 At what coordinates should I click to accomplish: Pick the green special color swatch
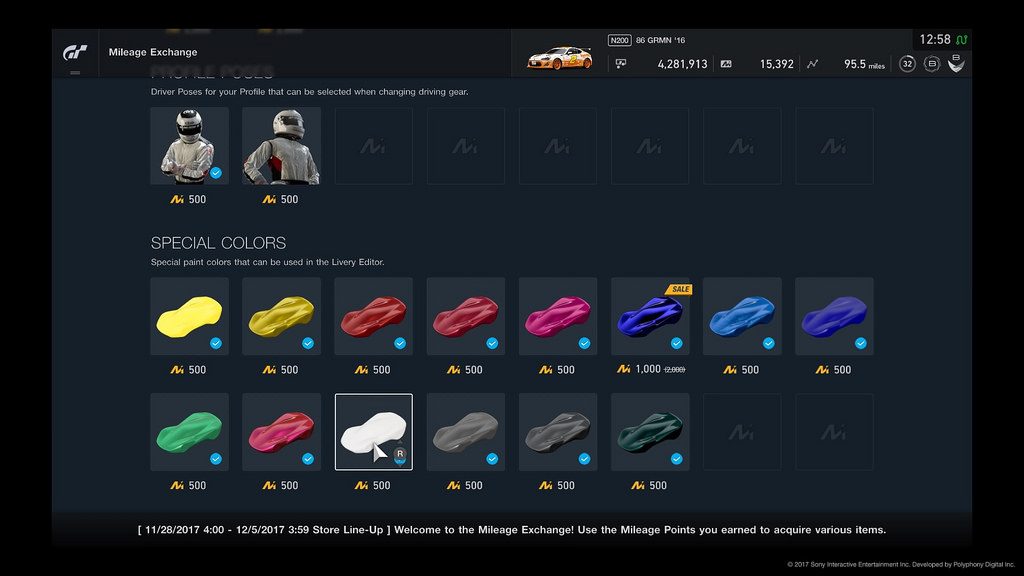click(189, 432)
